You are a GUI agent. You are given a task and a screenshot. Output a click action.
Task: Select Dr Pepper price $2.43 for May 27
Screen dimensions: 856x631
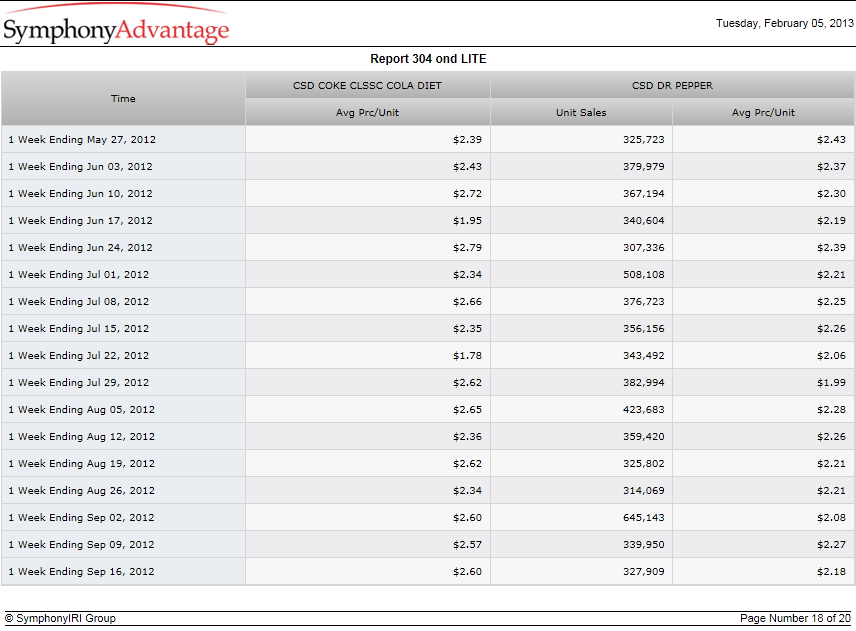tap(831, 140)
